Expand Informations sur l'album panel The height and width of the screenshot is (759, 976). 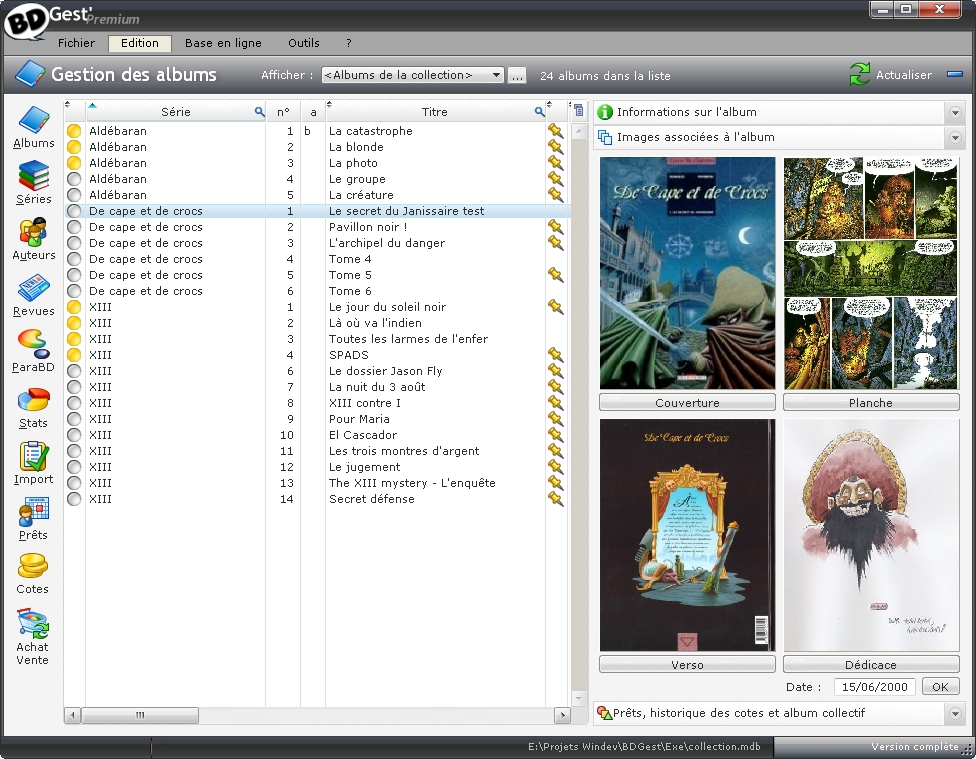pyautogui.click(x=955, y=113)
